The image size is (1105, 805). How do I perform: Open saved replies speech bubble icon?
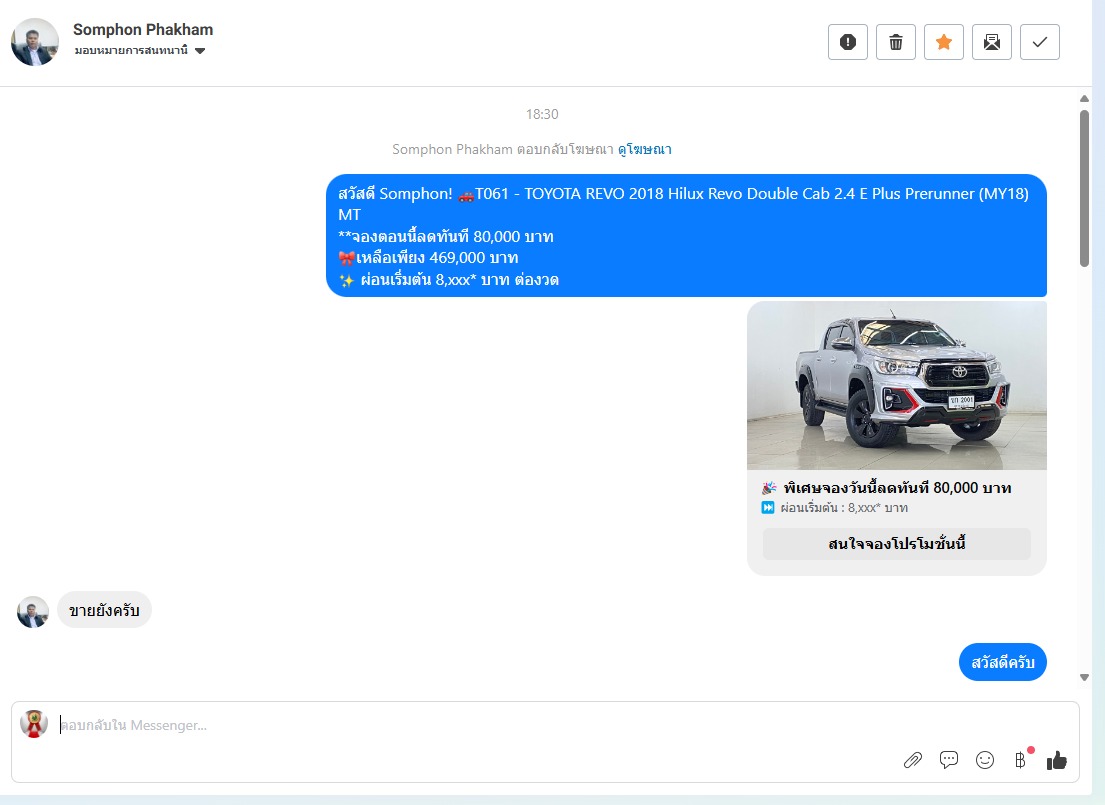[x=949, y=760]
